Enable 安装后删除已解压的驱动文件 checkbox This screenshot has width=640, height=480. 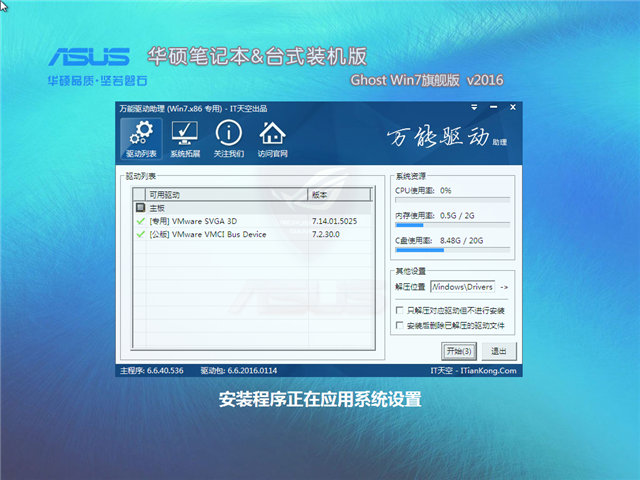click(x=400, y=326)
